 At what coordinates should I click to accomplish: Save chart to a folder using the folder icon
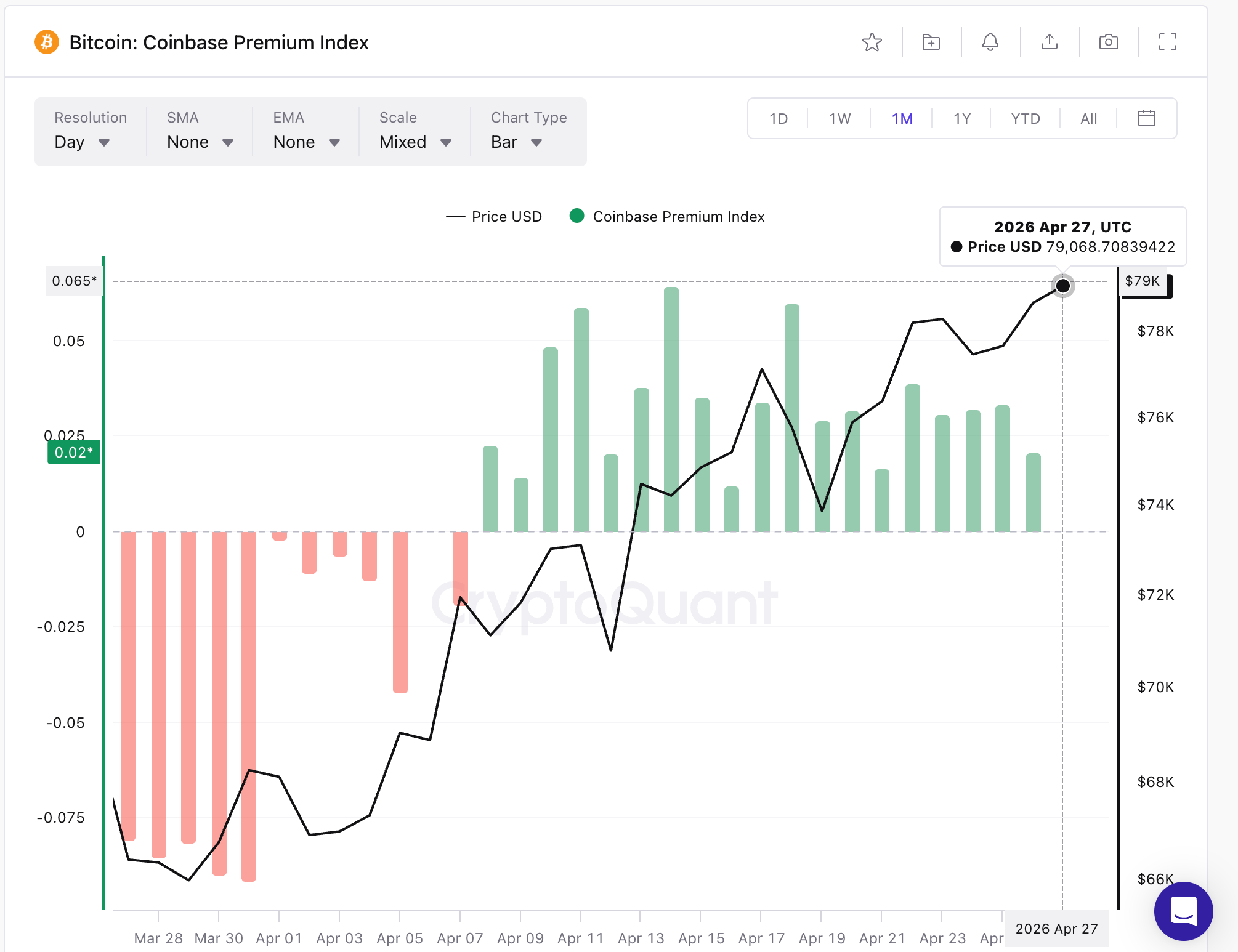tap(931, 42)
